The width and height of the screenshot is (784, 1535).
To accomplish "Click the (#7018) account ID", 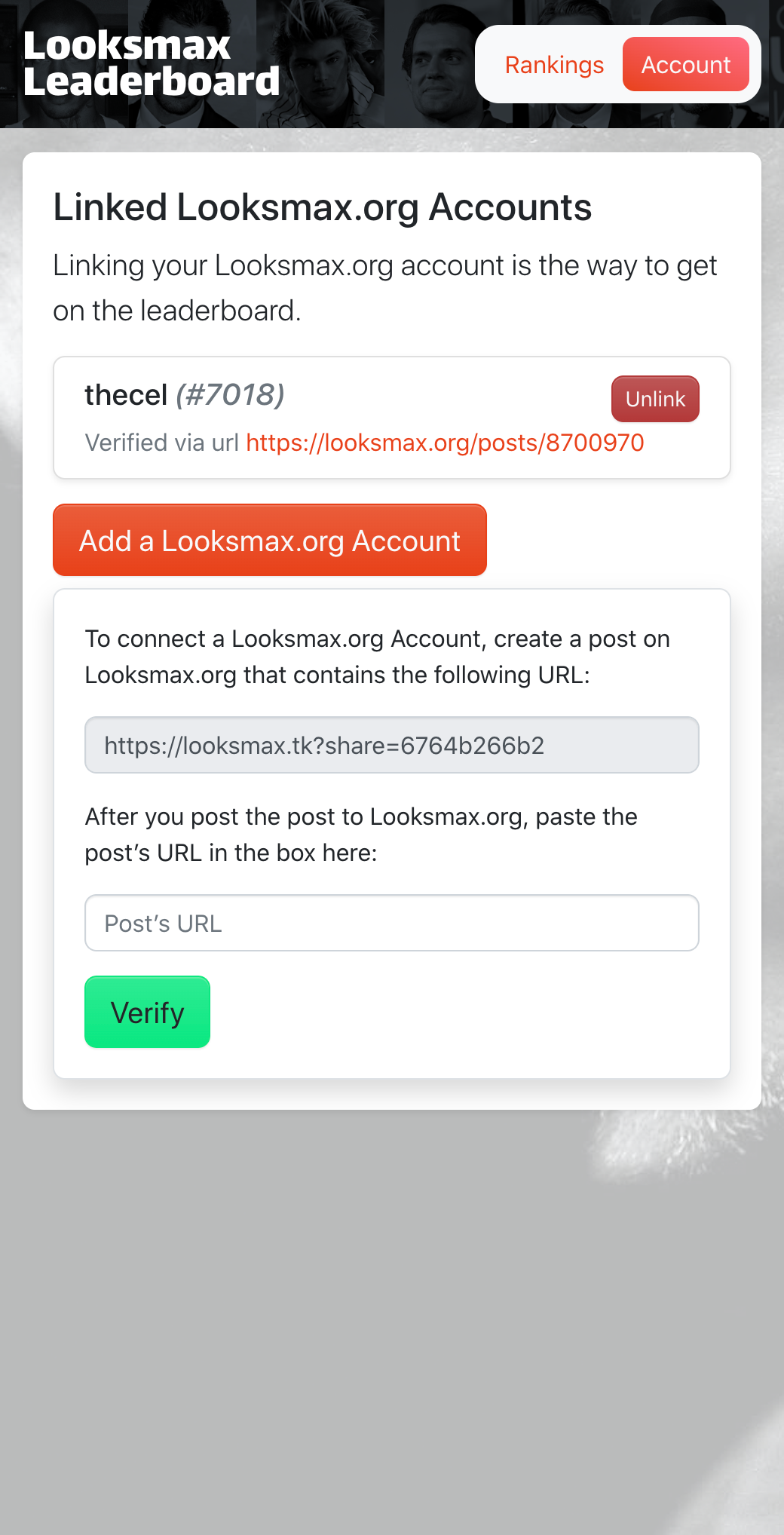I will pos(230,395).
